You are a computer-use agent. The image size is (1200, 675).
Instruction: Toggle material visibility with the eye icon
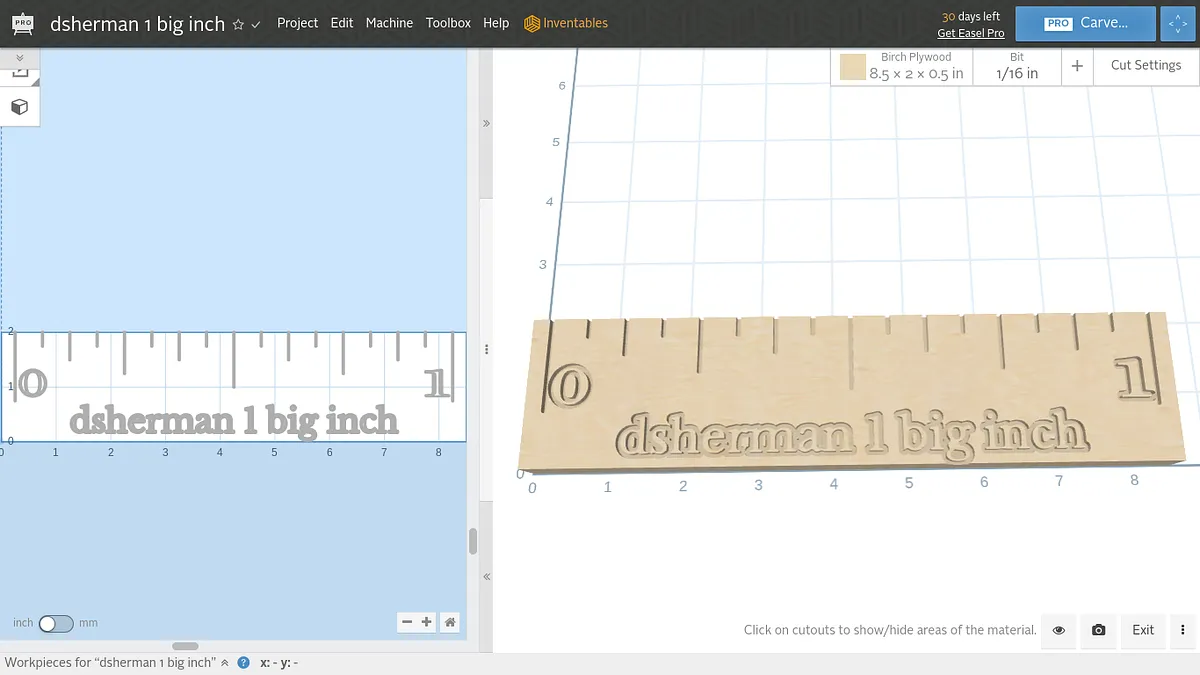(1059, 630)
